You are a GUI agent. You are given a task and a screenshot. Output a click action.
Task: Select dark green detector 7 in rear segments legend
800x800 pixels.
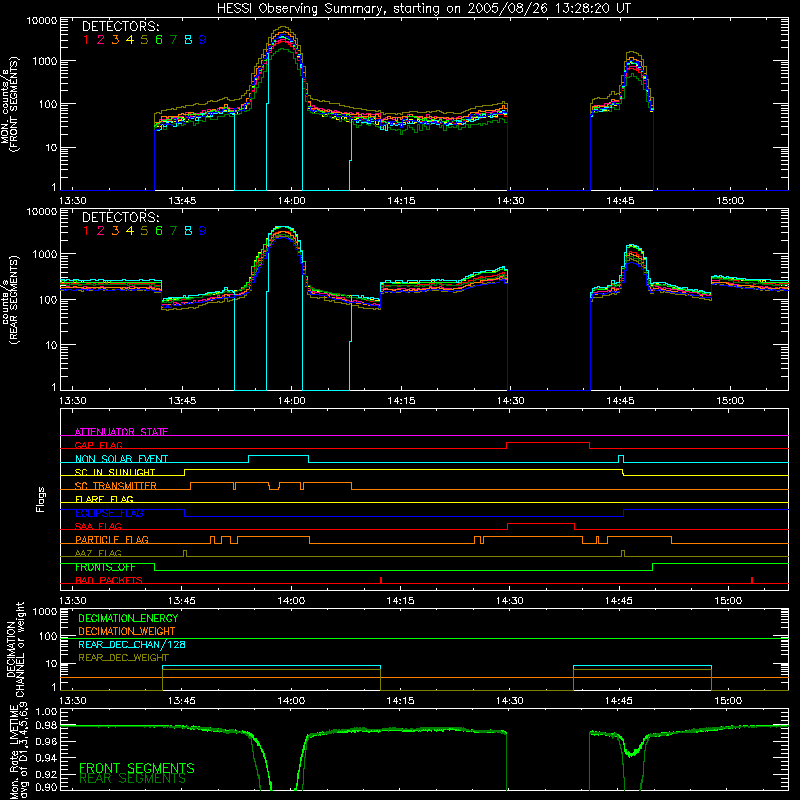(173, 231)
